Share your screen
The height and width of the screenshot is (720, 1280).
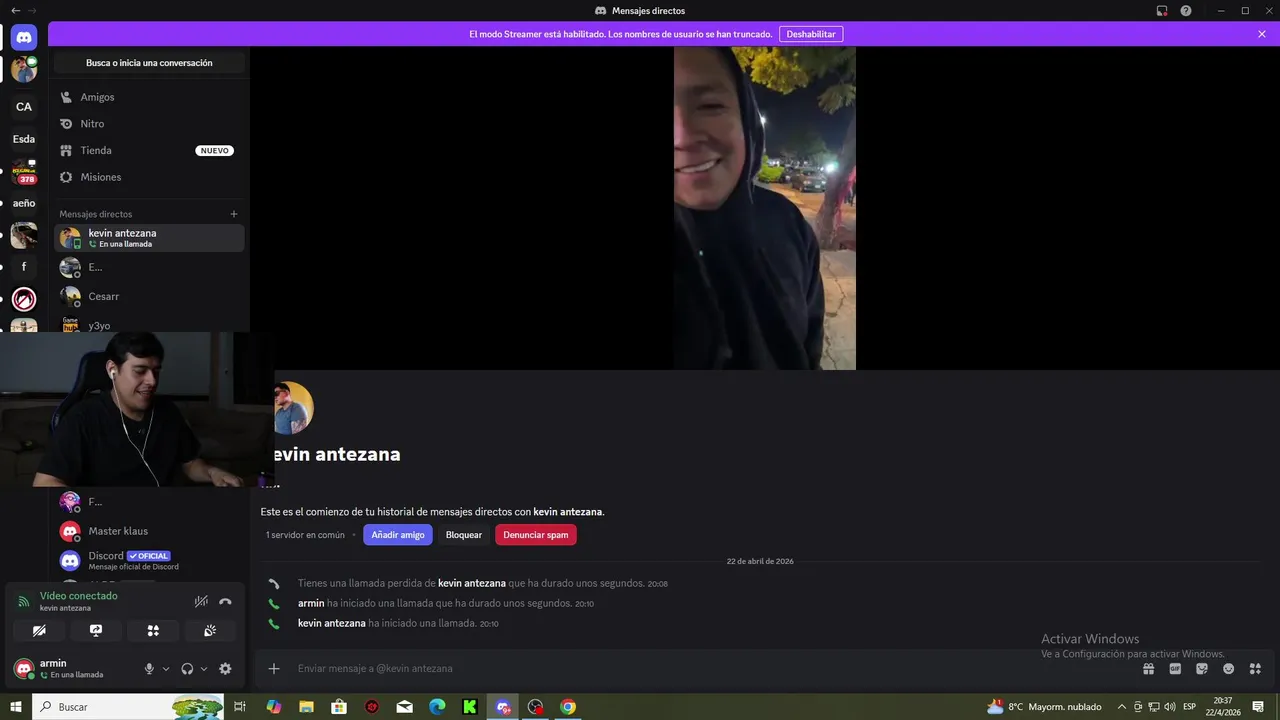(96, 631)
